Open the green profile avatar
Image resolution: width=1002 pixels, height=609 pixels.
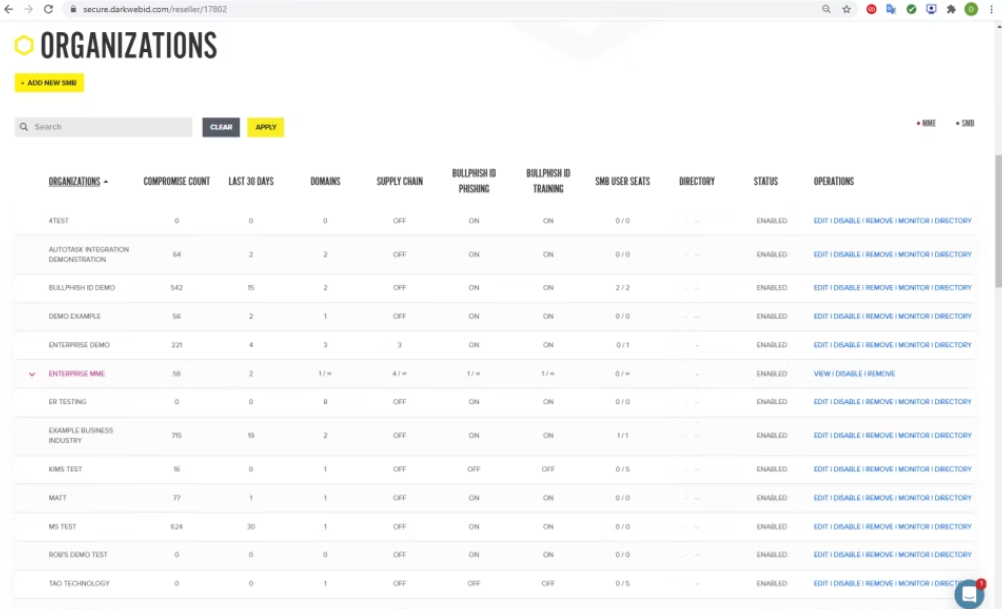(971, 9)
